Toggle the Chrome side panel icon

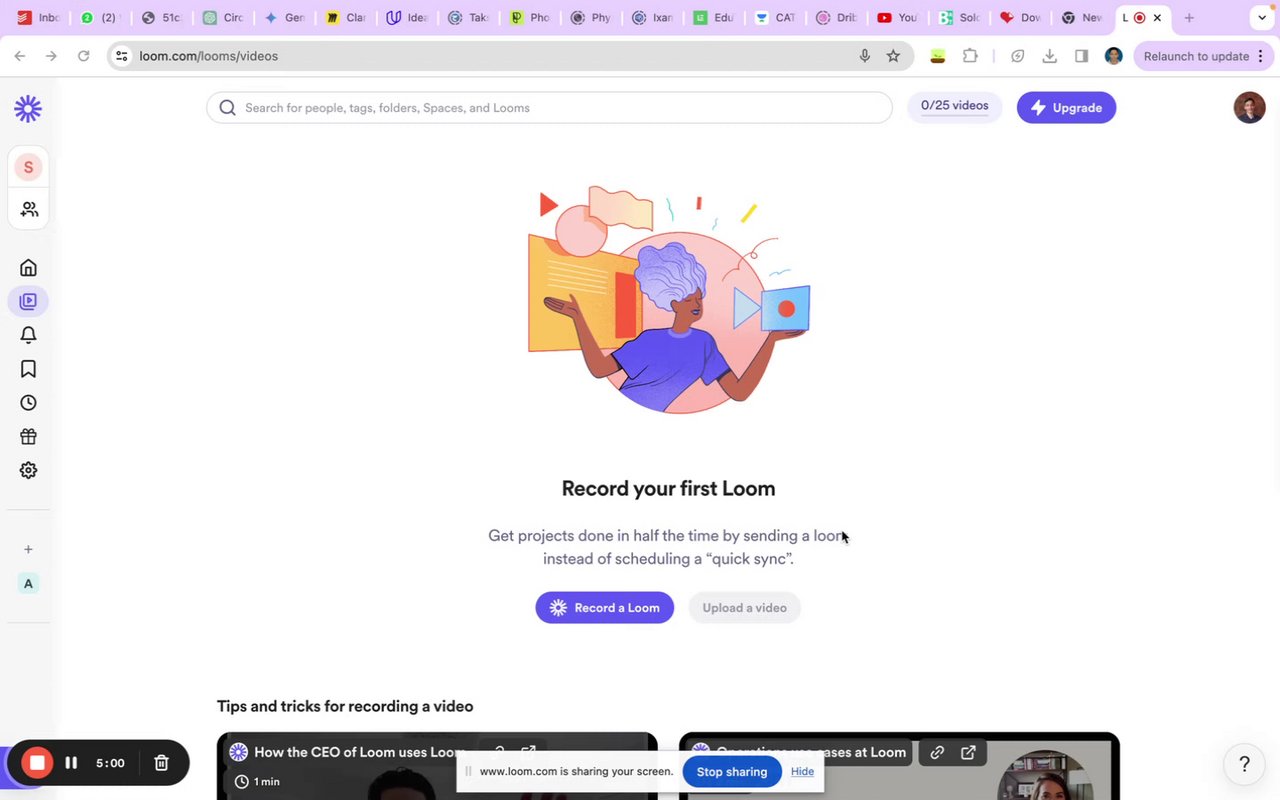1081,56
